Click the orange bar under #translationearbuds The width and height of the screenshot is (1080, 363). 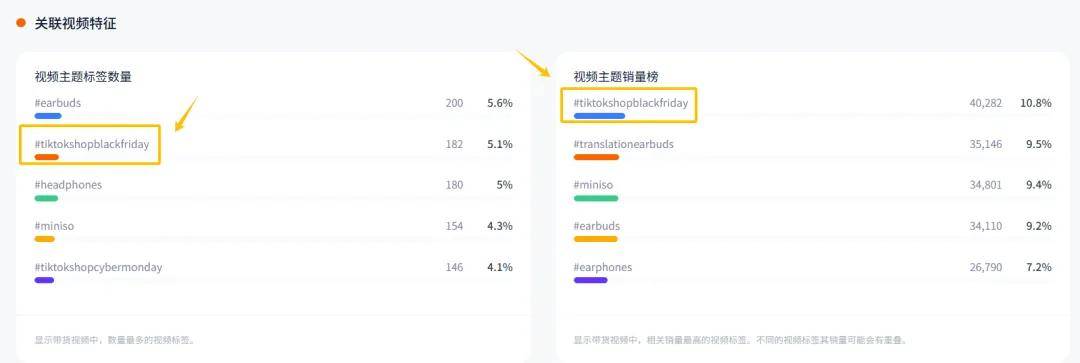(x=596, y=157)
